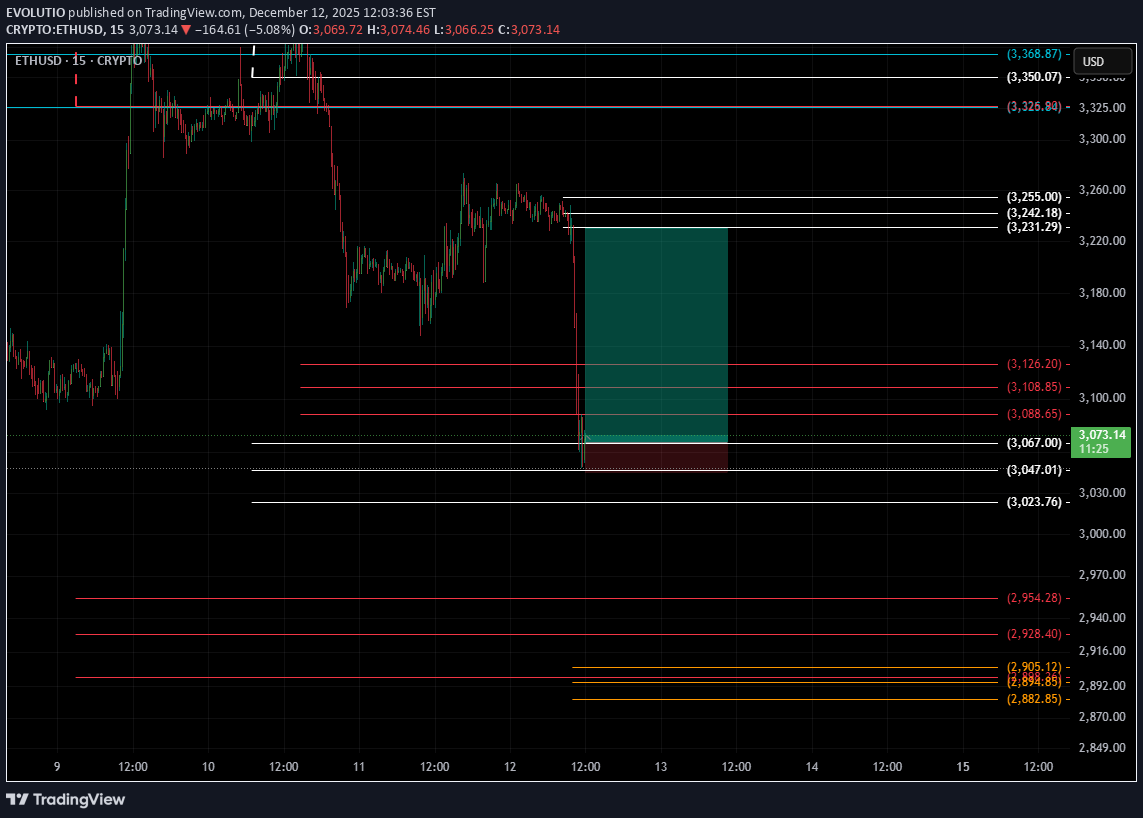The width and height of the screenshot is (1143, 818).
Task: Click 3,260.00 on the price axis
Action: pos(1101,190)
